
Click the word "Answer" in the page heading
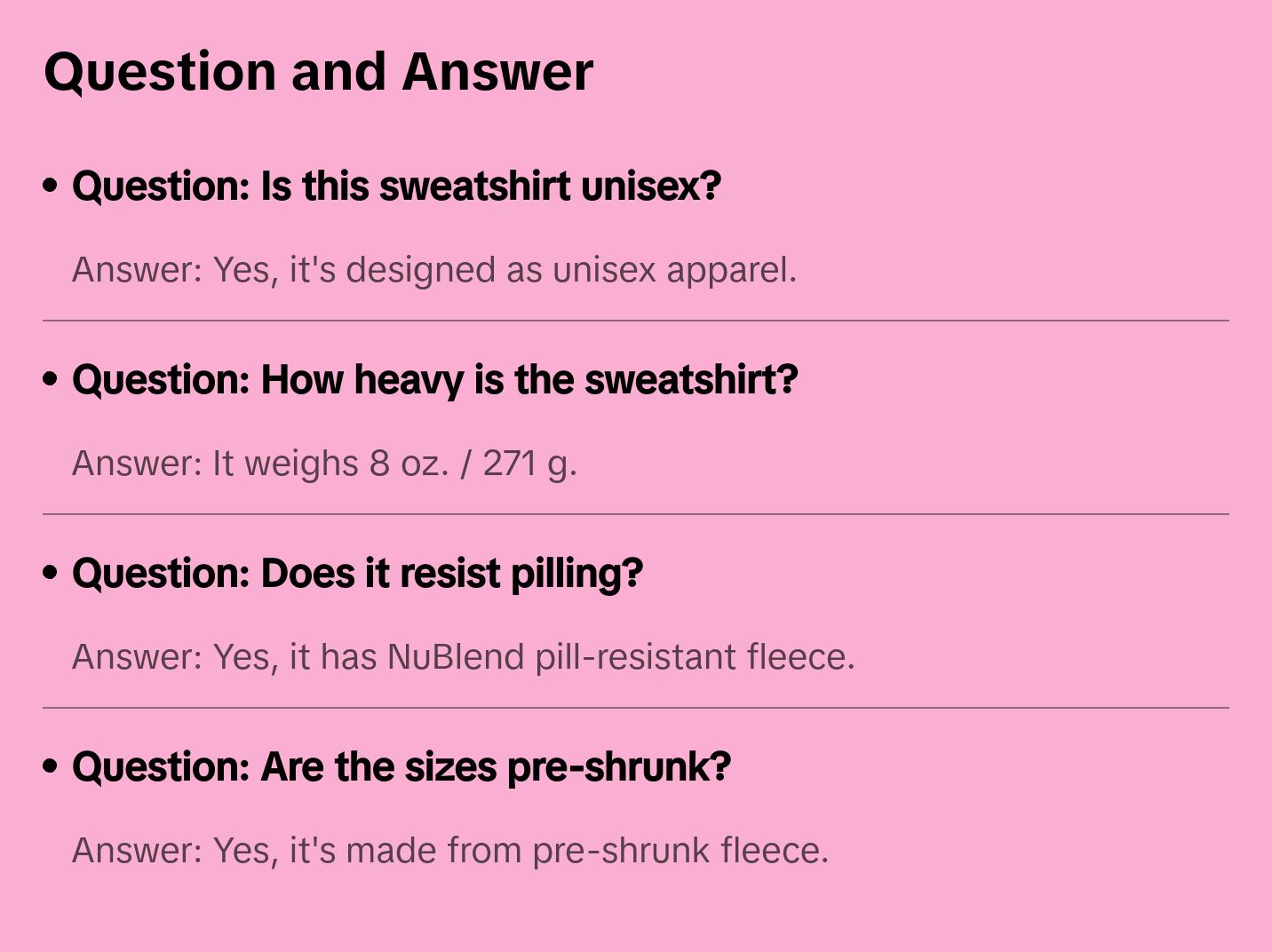click(497, 71)
